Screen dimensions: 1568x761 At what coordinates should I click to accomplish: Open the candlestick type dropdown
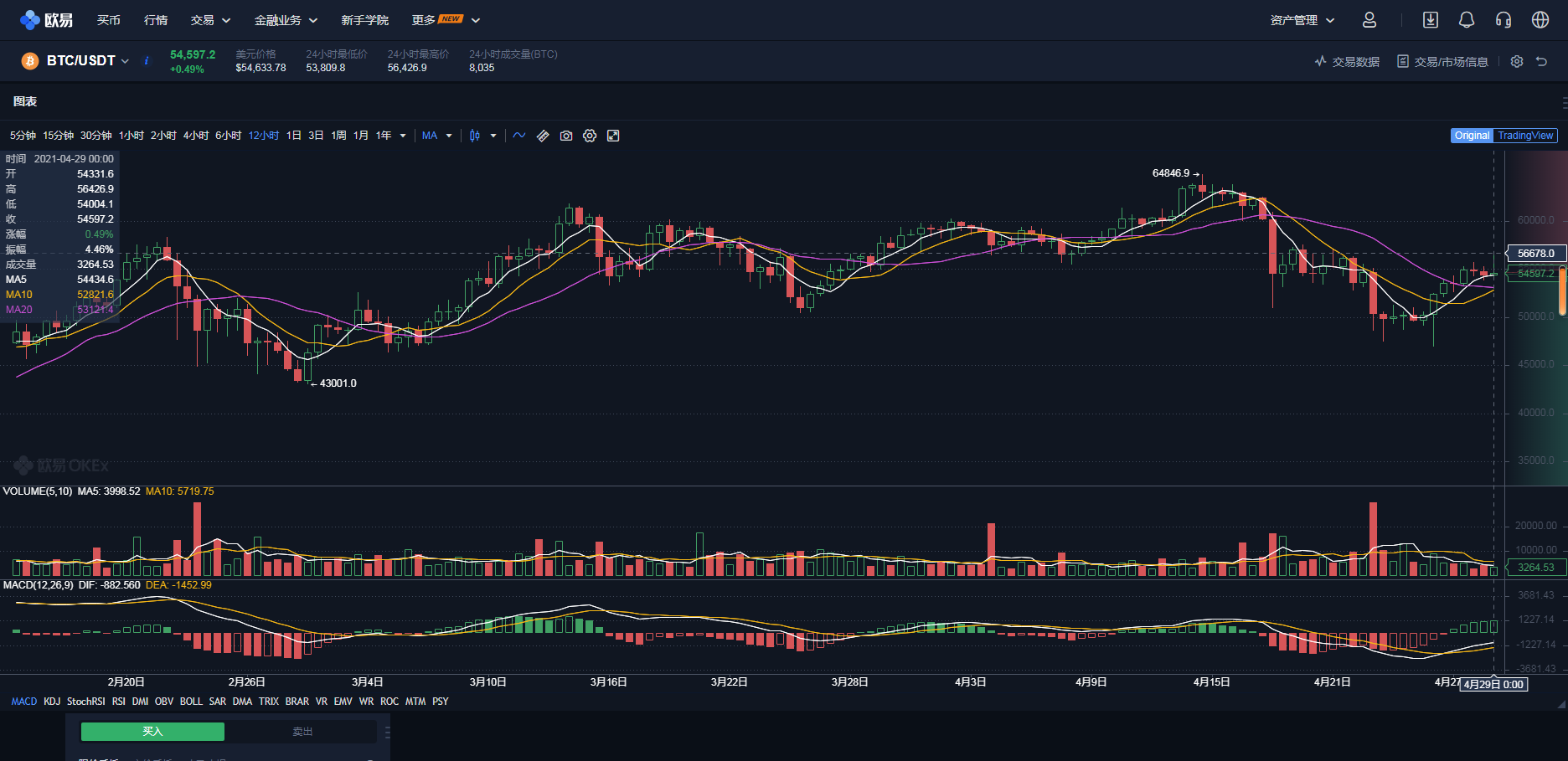[482, 135]
